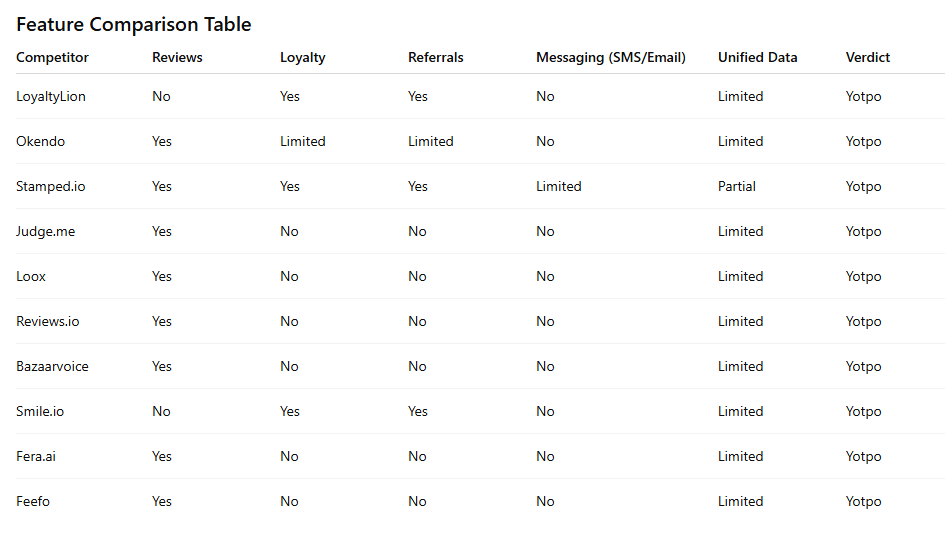Select the Fera.ai competitor cell
The width and height of the screenshot is (945, 545).
click(x=36, y=456)
